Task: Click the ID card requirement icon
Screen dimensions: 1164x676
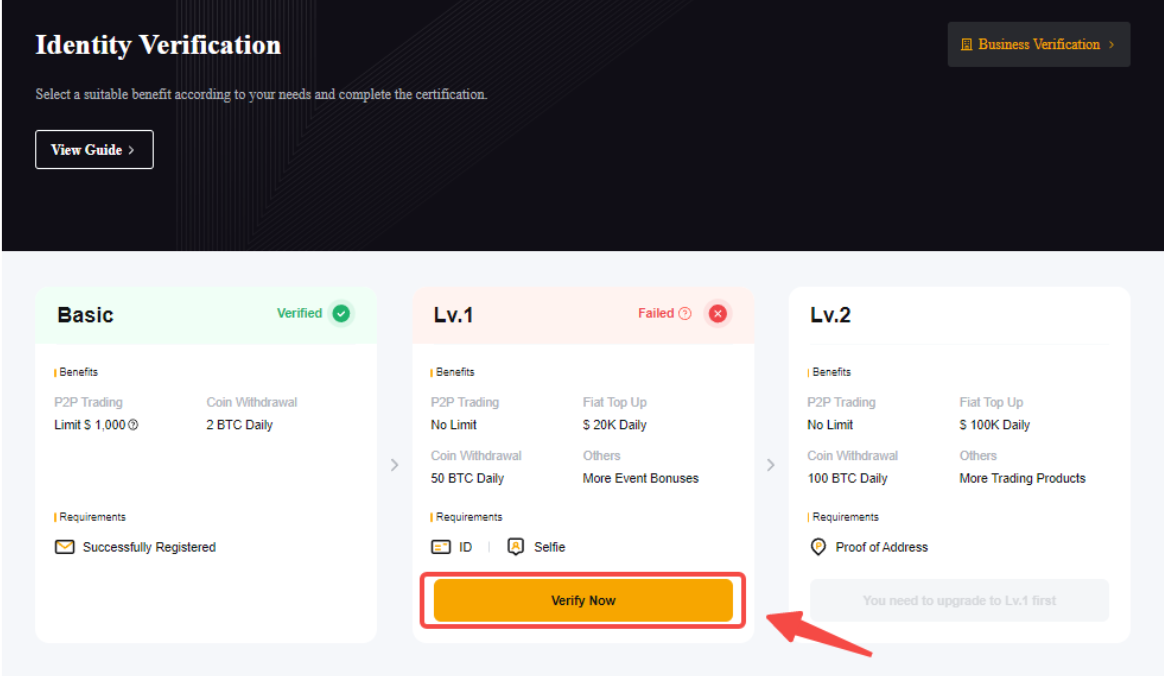Action: (441, 547)
